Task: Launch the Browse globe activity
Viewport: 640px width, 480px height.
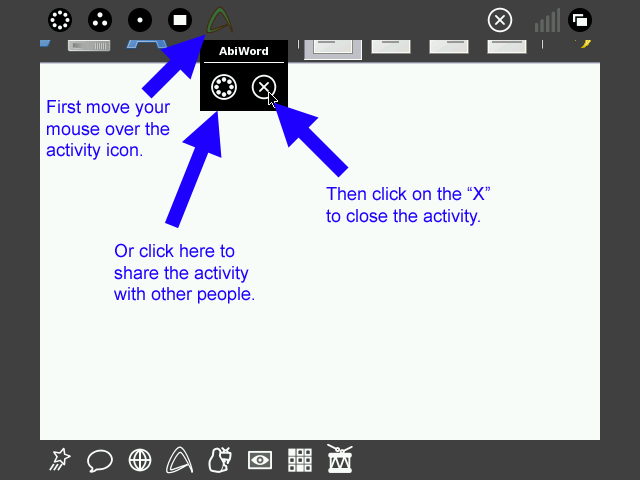Action: click(140, 460)
